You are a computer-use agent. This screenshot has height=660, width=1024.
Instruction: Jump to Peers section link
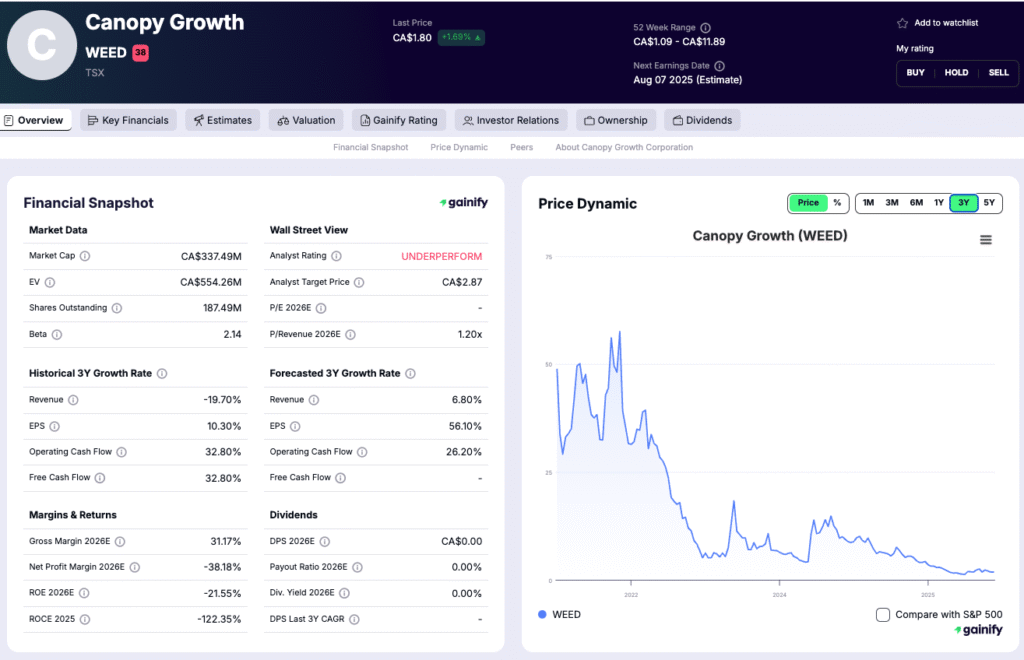tap(521, 148)
